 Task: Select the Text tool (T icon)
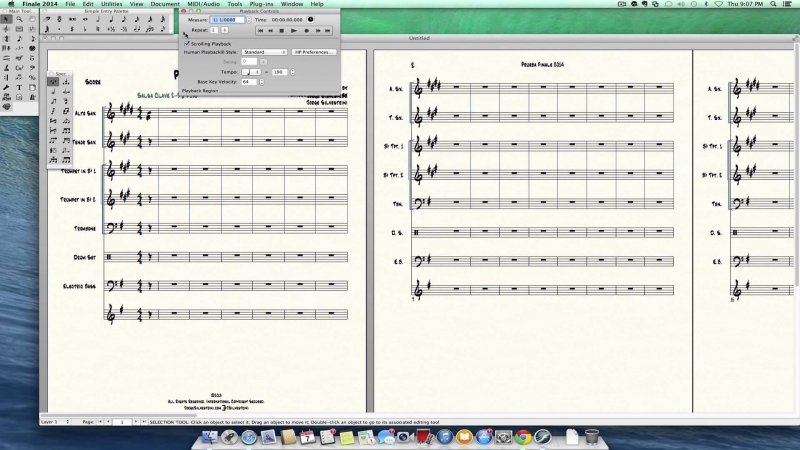[x=19, y=87]
